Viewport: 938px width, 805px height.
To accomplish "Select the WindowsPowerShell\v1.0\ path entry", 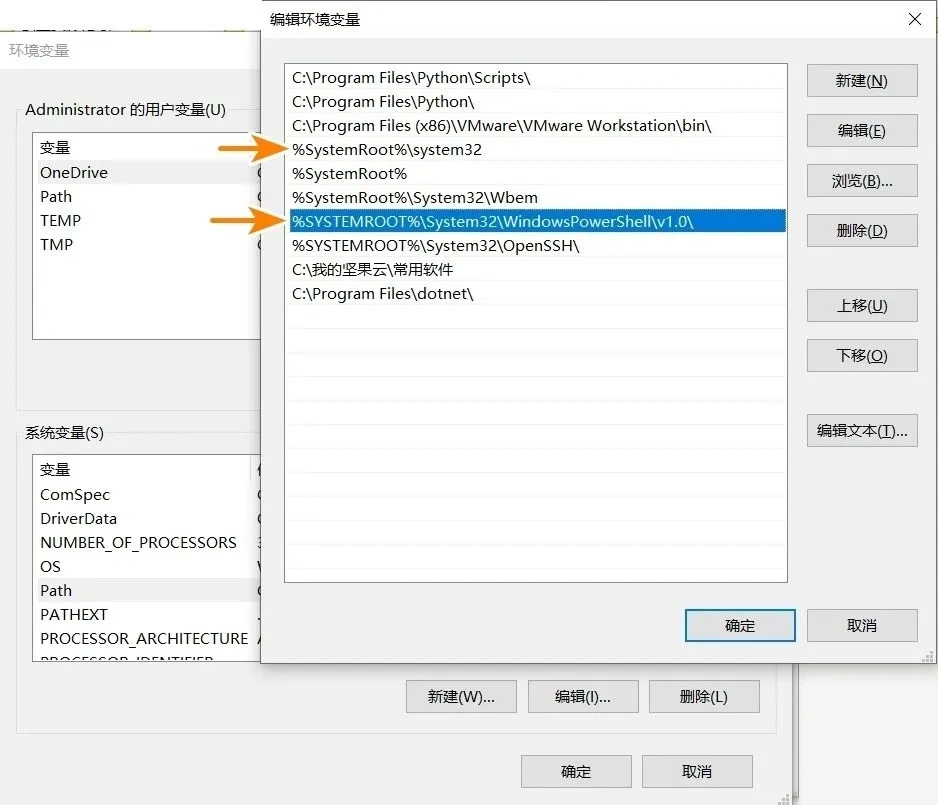I will point(537,221).
